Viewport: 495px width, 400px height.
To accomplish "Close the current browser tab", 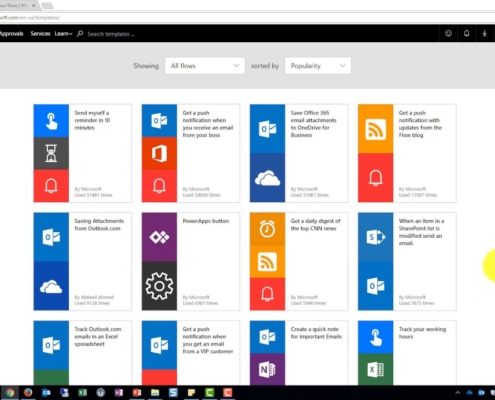I will coord(33,5).
